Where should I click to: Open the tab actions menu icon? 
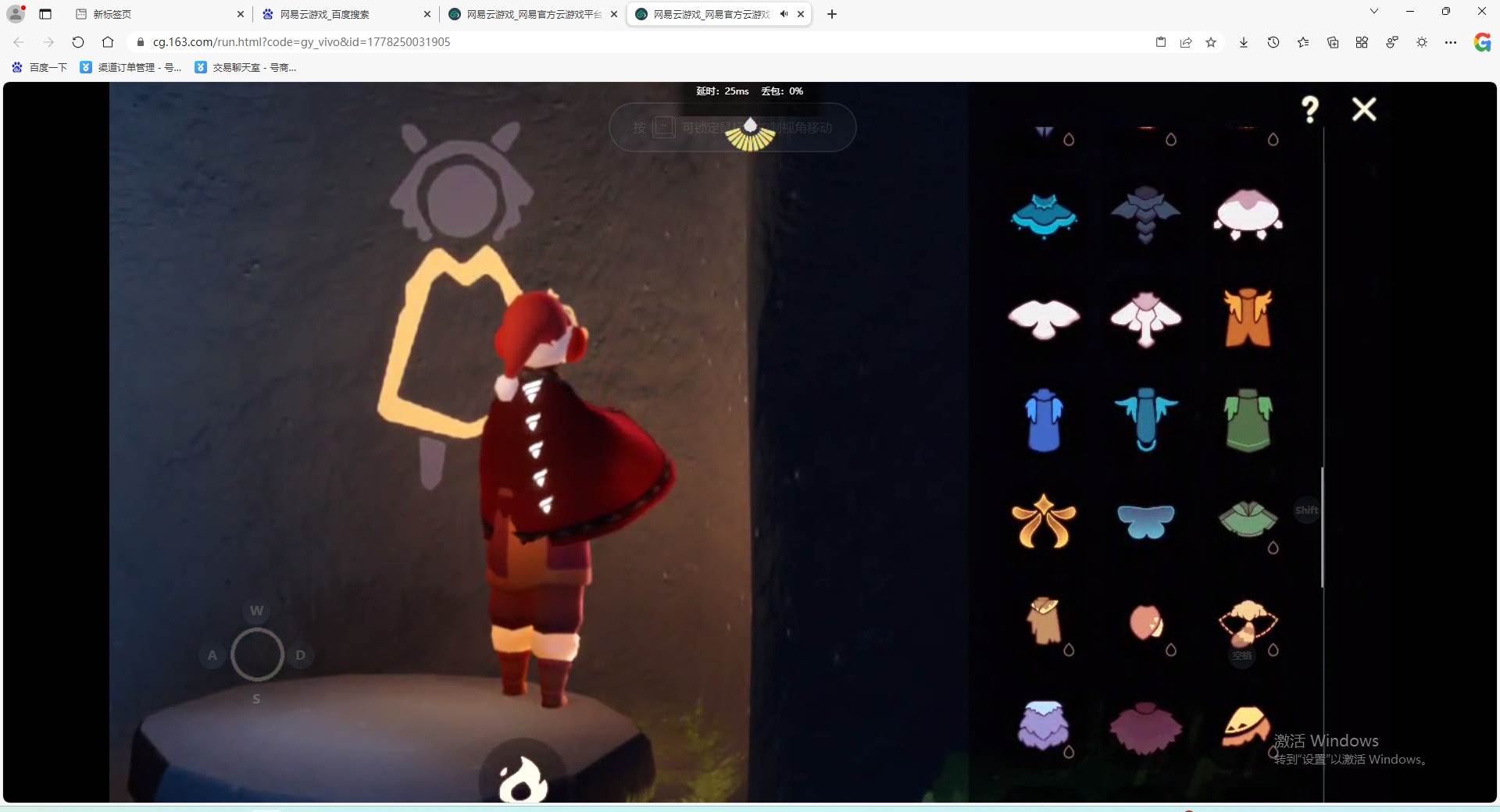[45, 14]
